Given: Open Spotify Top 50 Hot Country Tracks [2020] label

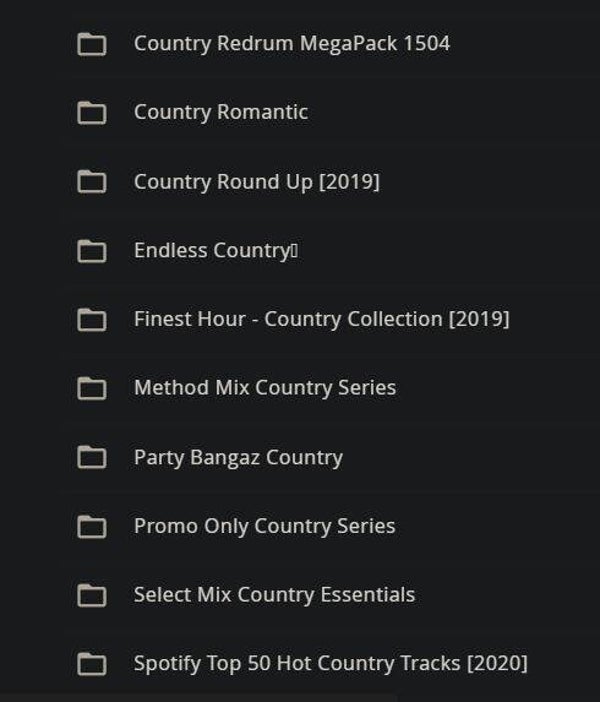Looking at the screenshot, I should point(331,663).
